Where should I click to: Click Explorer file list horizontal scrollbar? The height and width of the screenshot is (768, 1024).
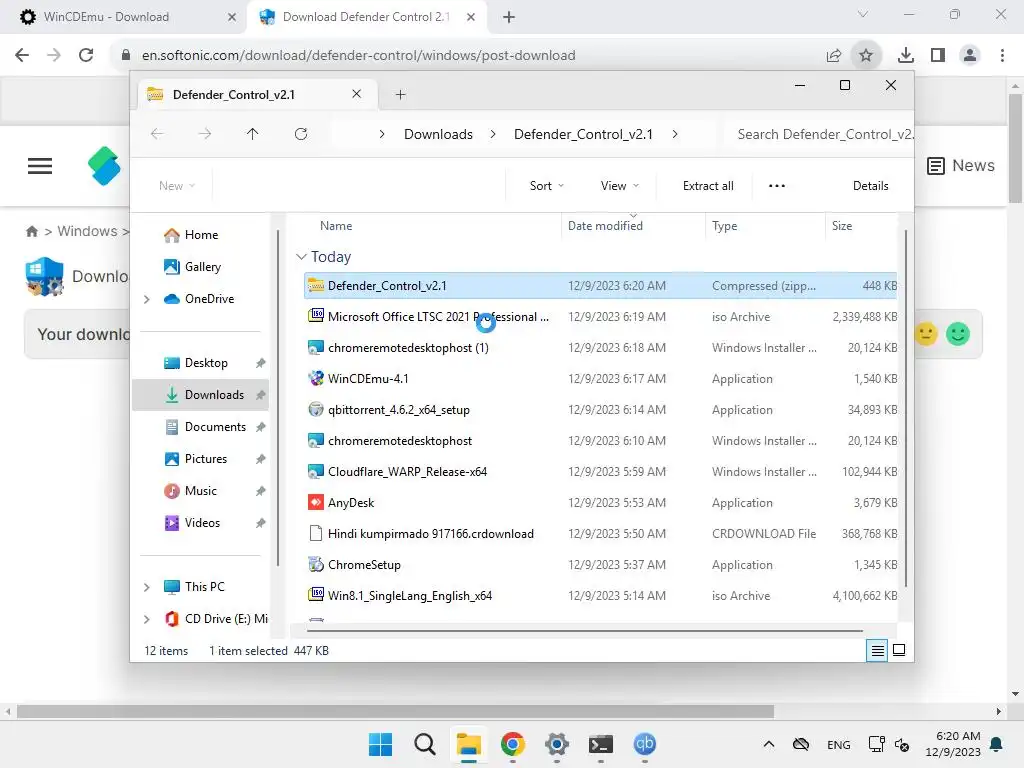pos(584,631)
